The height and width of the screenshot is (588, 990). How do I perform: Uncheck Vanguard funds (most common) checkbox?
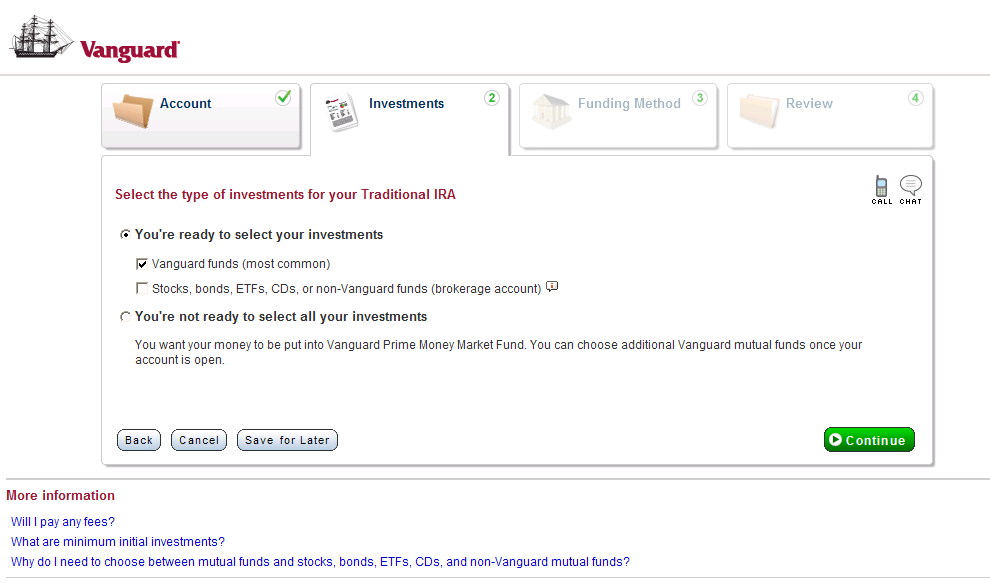(x=142, y=264)
